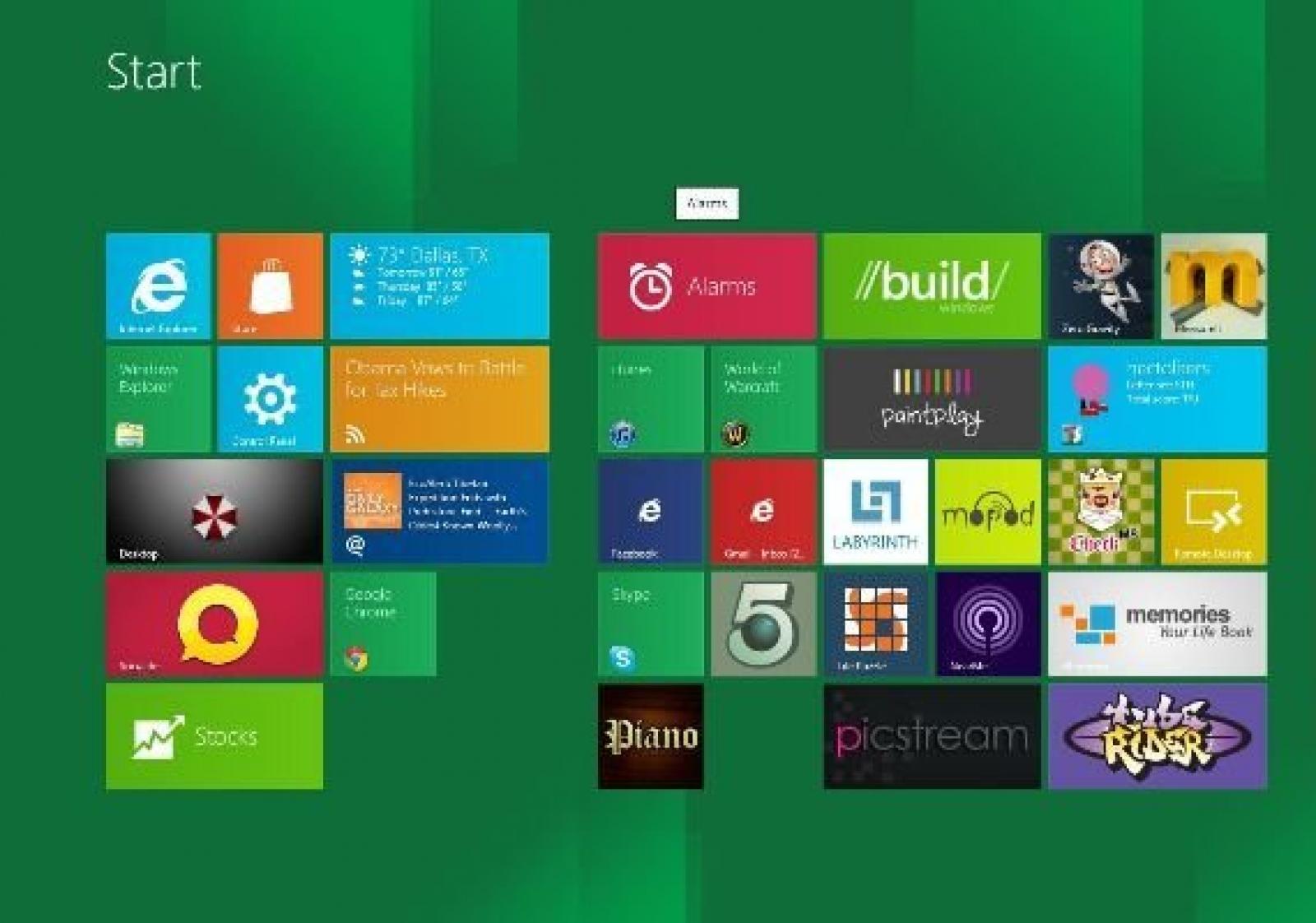1316x923 pixels.
Task: Launch Skype from its tile
Action: [x=650, y=624]
